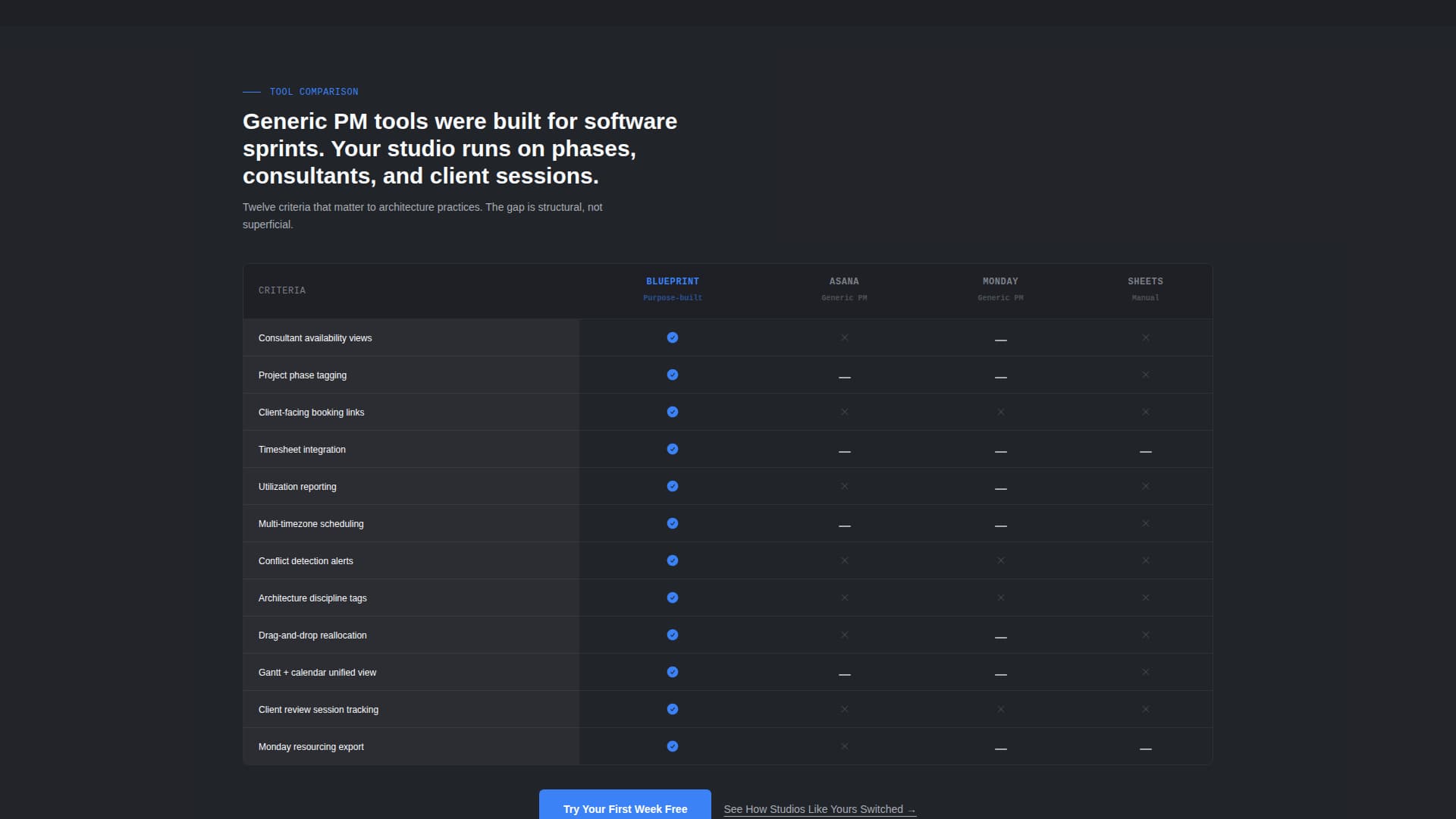Select the Architecture discipline tags row label
1456x819 pixels.
[312, 598]
